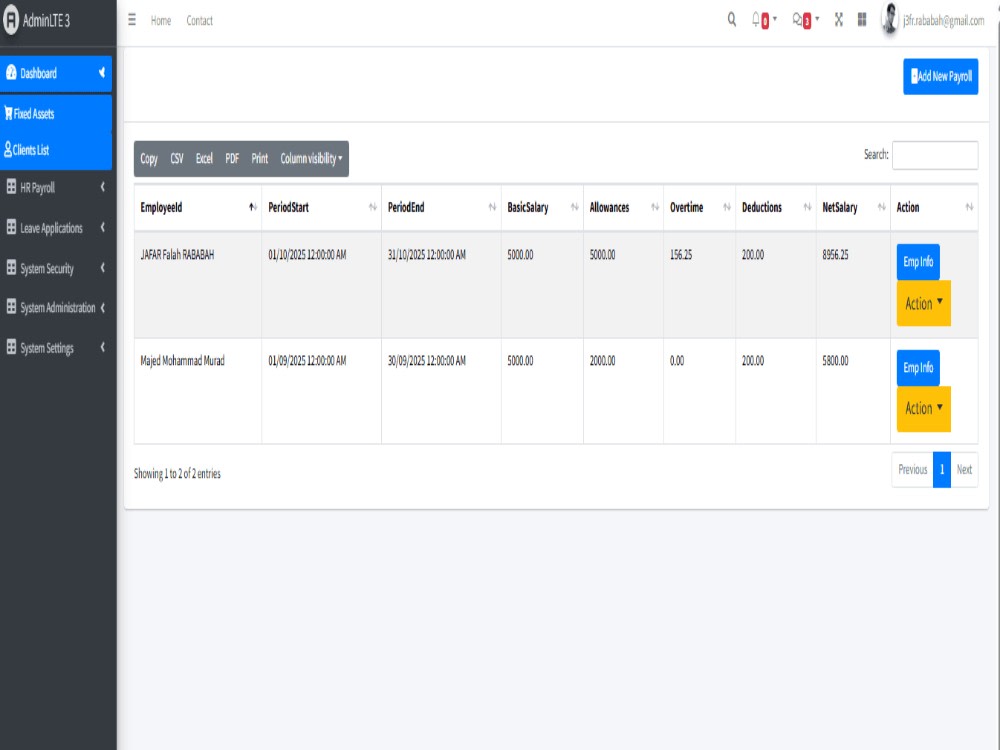The height and width of the screenshot is (750, 1000).
Task: Click the 'Showing 1 to 2 of 2 entries' text
Action: pyautogui.click(x=177, y=473)
